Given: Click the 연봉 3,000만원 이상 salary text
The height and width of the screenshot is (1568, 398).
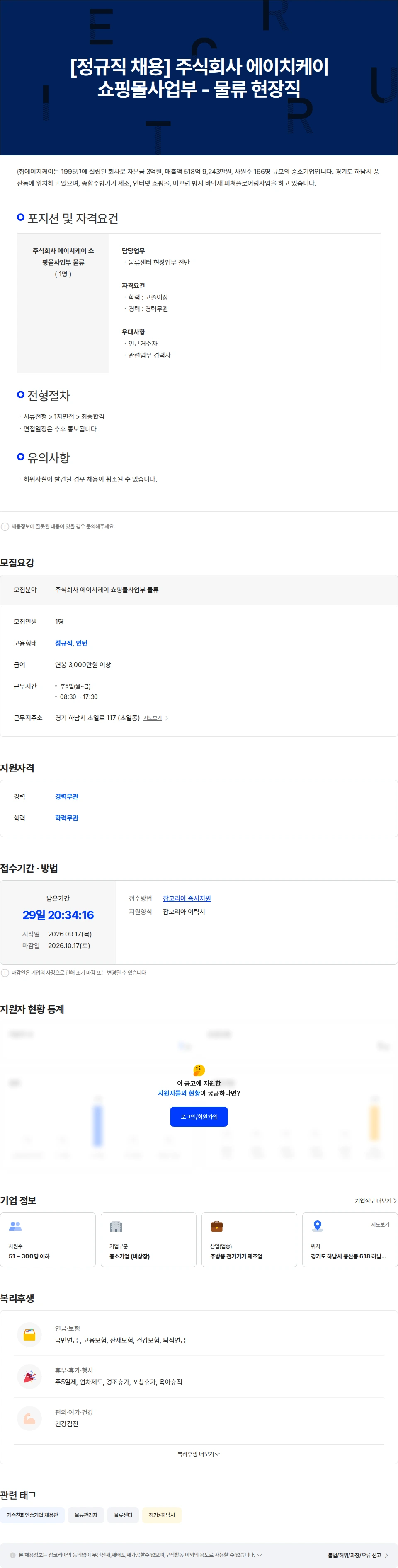Looking at the screenshot, I should [83, 665].
